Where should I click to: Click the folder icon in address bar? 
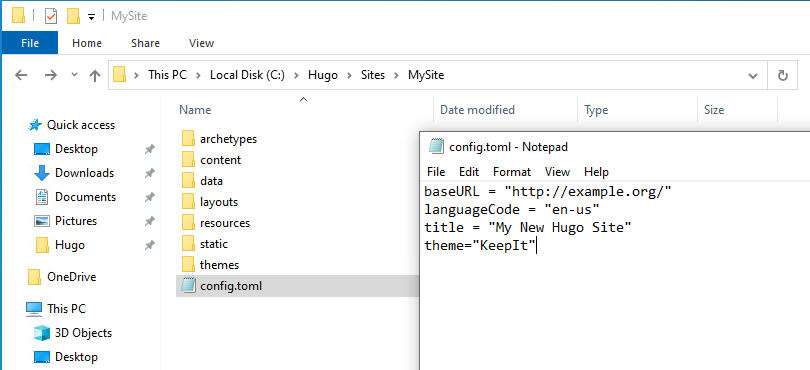(x=119, y=75)
